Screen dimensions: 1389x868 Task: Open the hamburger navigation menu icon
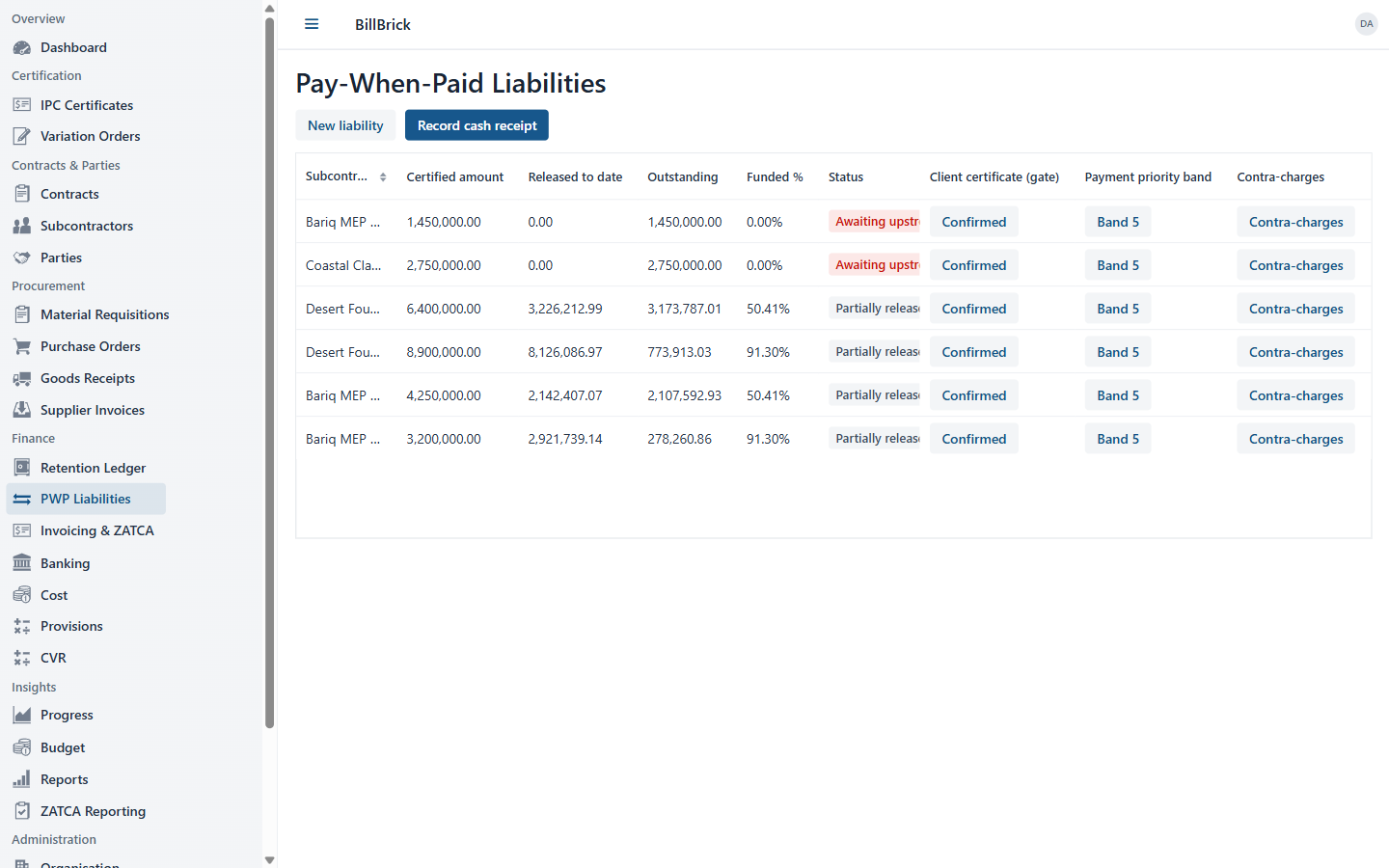[312, 24]
